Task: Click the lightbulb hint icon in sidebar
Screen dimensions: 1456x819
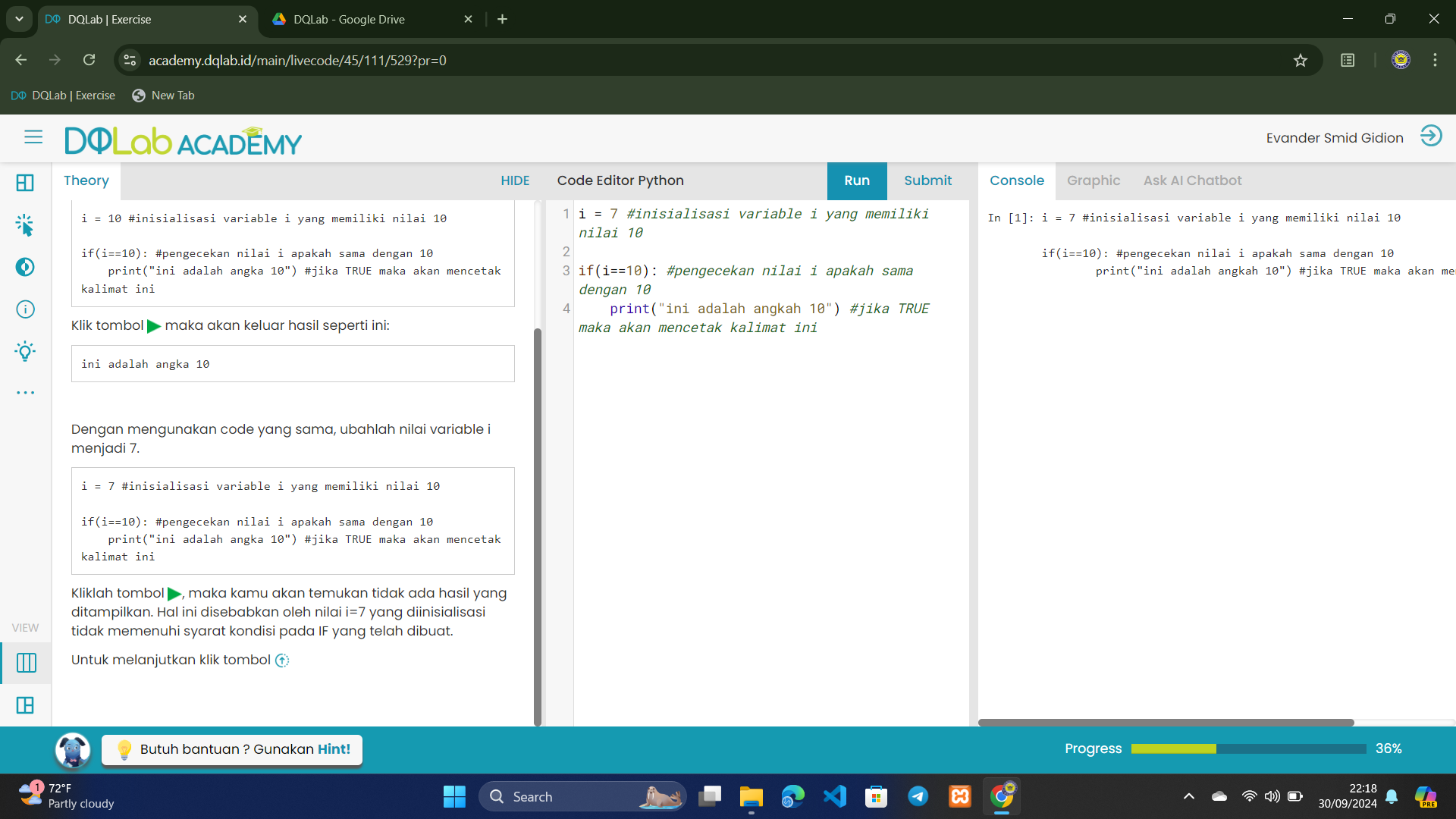Action: 25,351
